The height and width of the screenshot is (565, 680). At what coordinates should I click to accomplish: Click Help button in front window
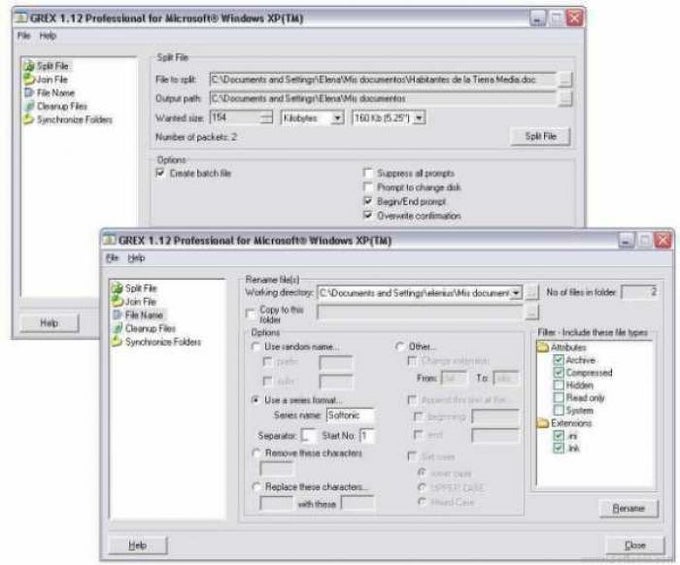click(x=137, y=545)
